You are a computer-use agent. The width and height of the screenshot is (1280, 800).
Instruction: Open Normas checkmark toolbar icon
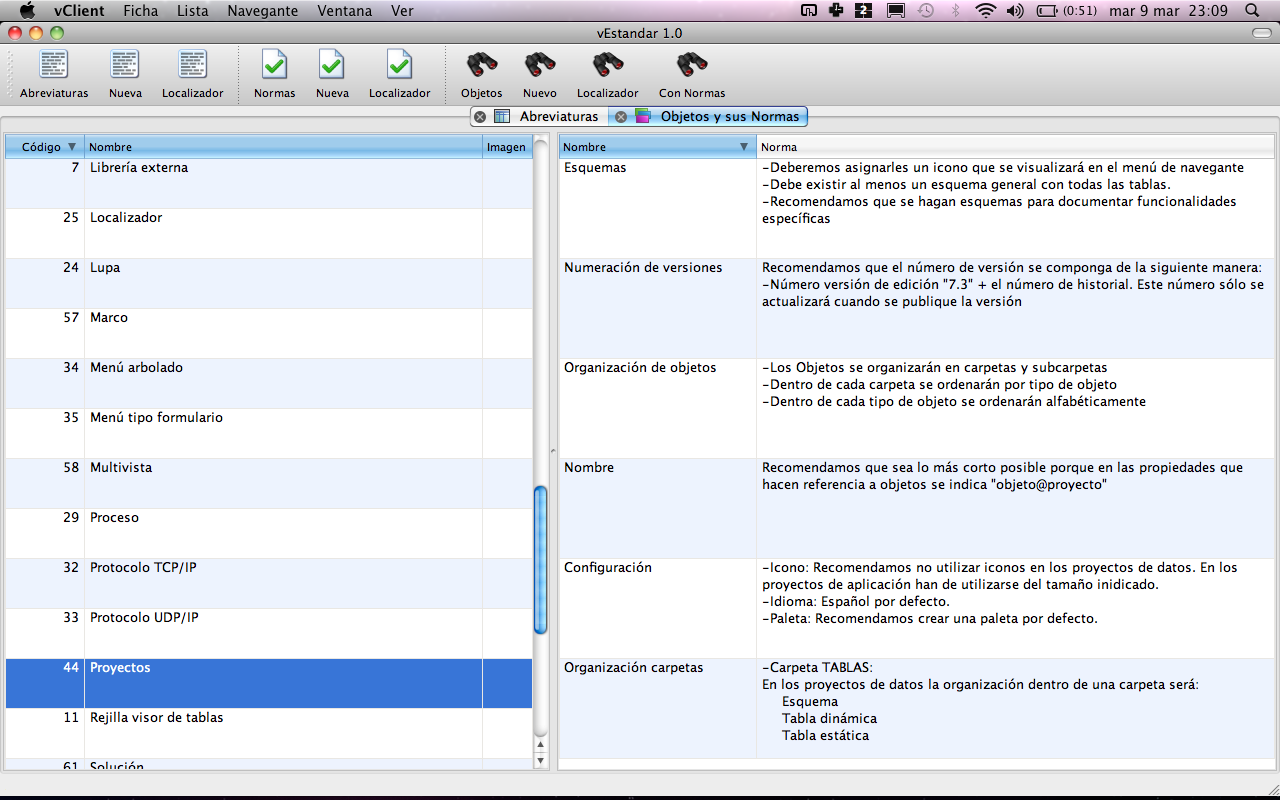point(274,64)
